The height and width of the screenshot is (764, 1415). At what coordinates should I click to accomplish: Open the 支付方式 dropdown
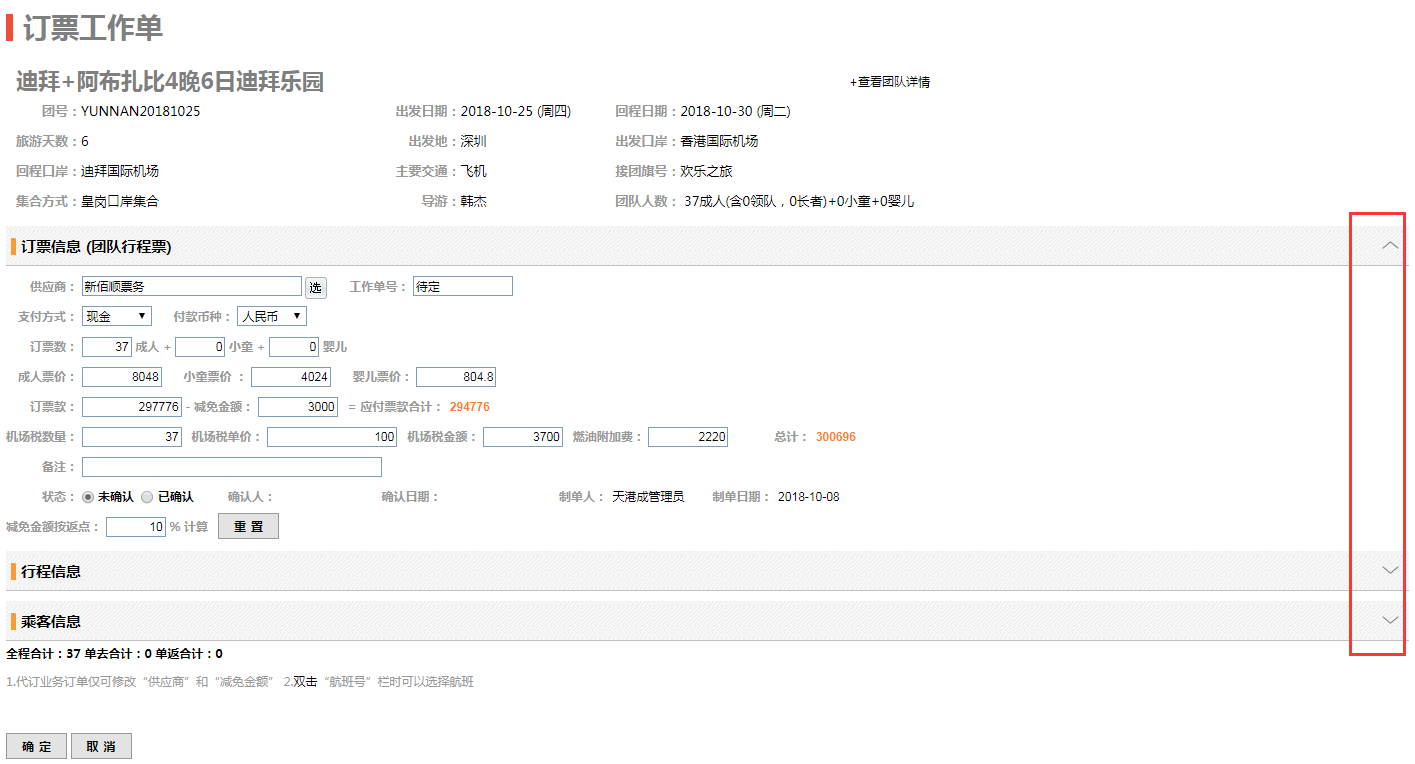(x=116, y=317)
